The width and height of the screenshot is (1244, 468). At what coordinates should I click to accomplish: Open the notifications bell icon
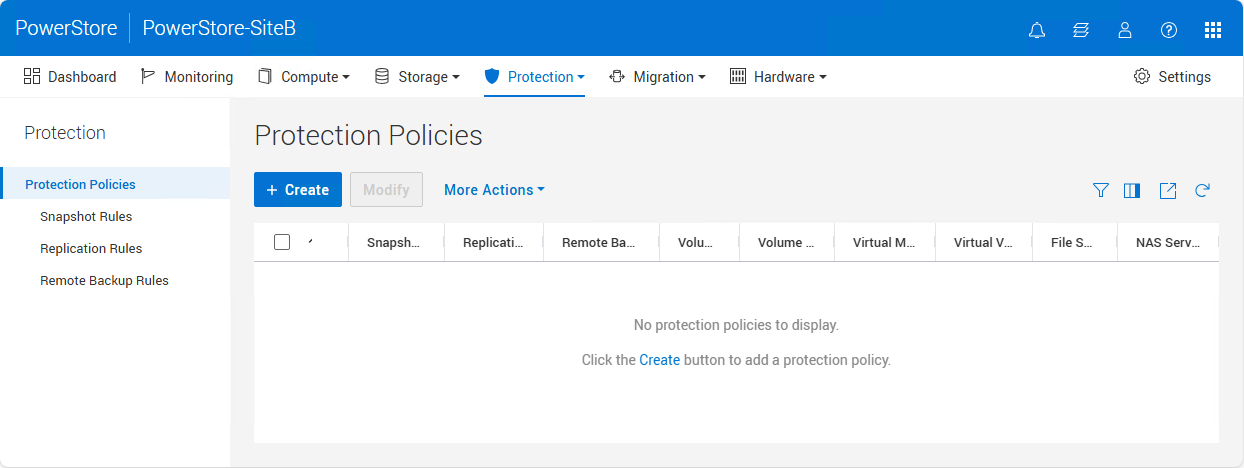point(1037,30)
